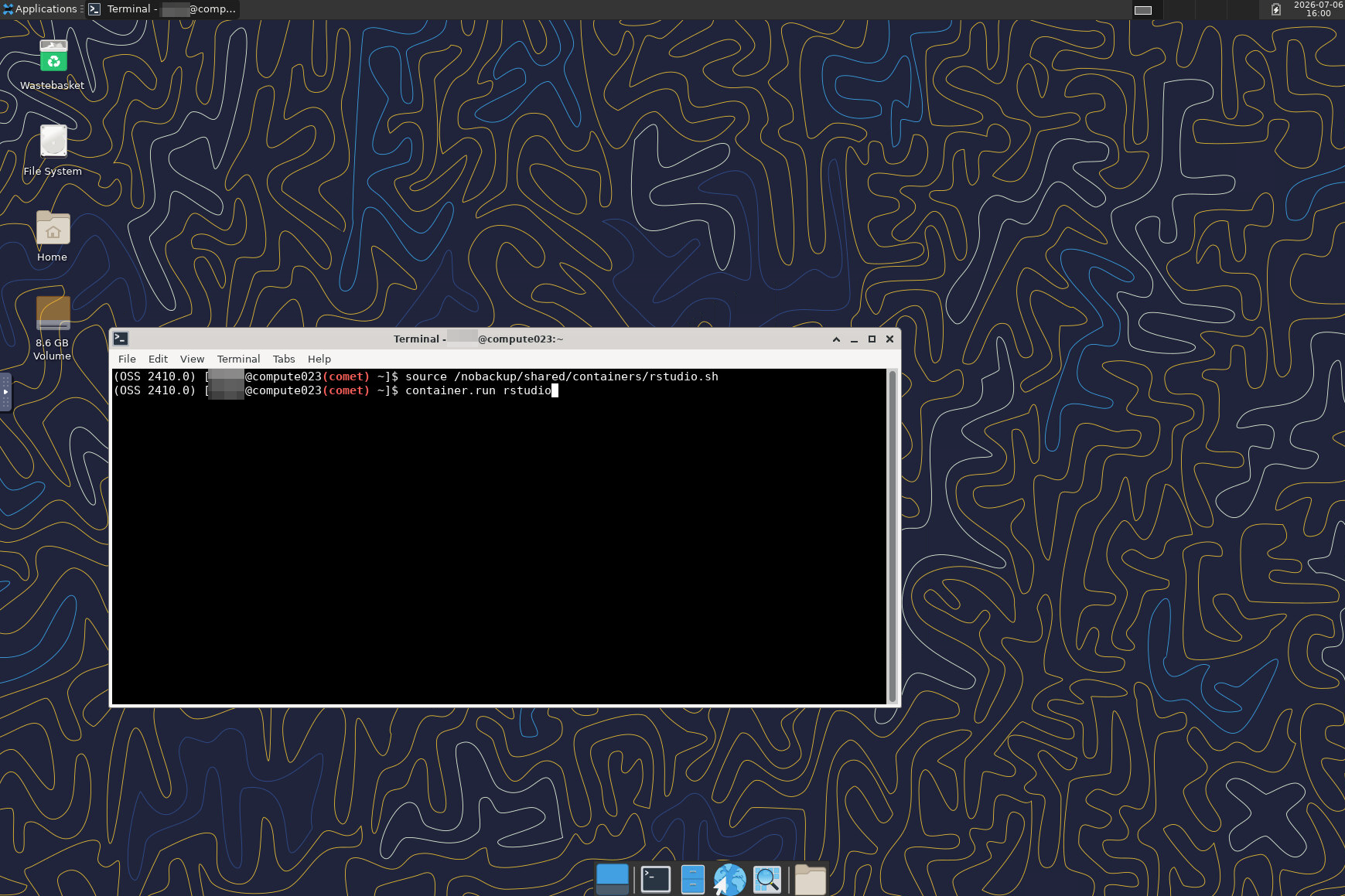Click the Terminal window title text
The width and height of the screenshot is (1345, 896).
478,339
